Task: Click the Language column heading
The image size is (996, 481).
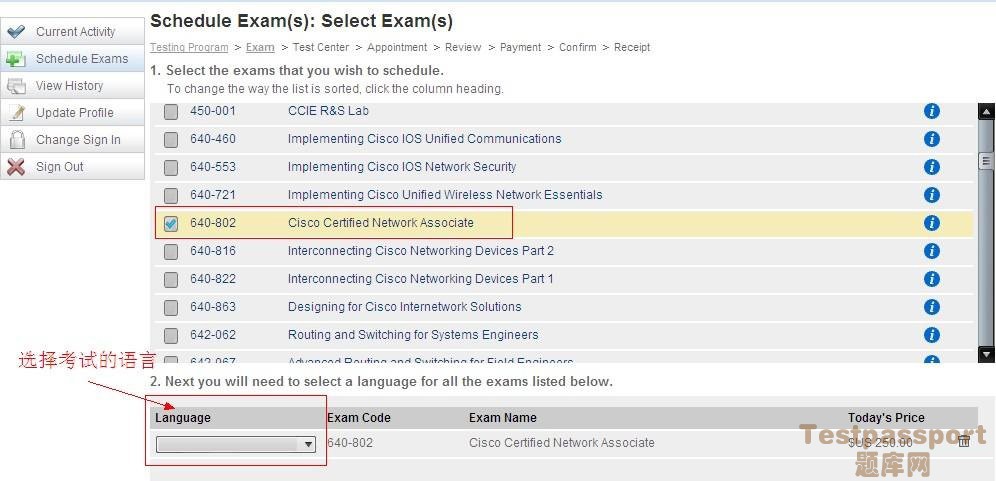Action: click(183, 417)
